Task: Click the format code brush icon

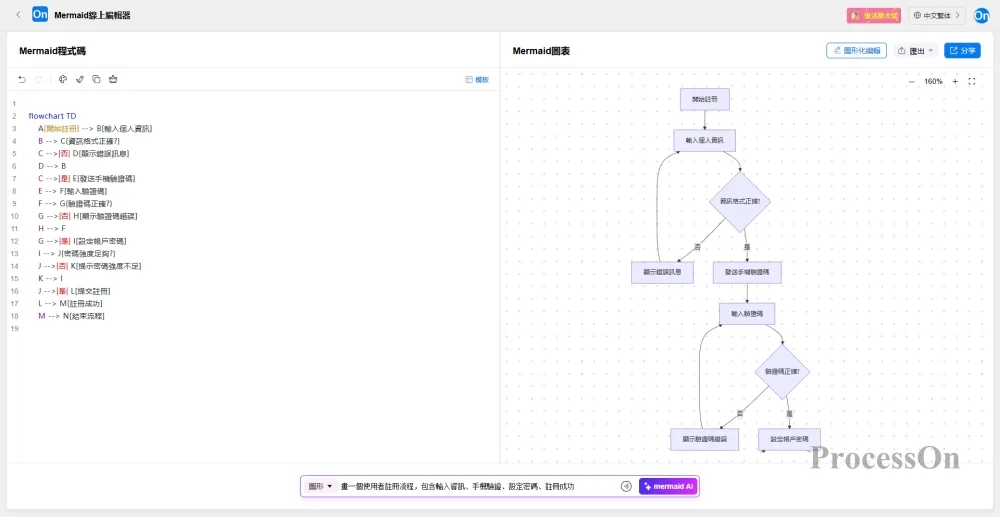Action: pos(79,79)
